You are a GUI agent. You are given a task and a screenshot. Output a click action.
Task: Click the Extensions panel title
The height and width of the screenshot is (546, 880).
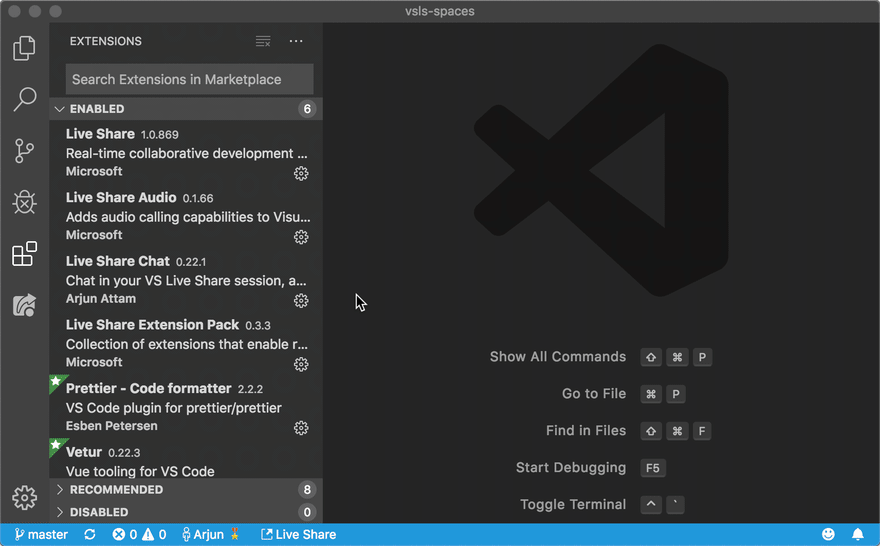pos(106,41)
